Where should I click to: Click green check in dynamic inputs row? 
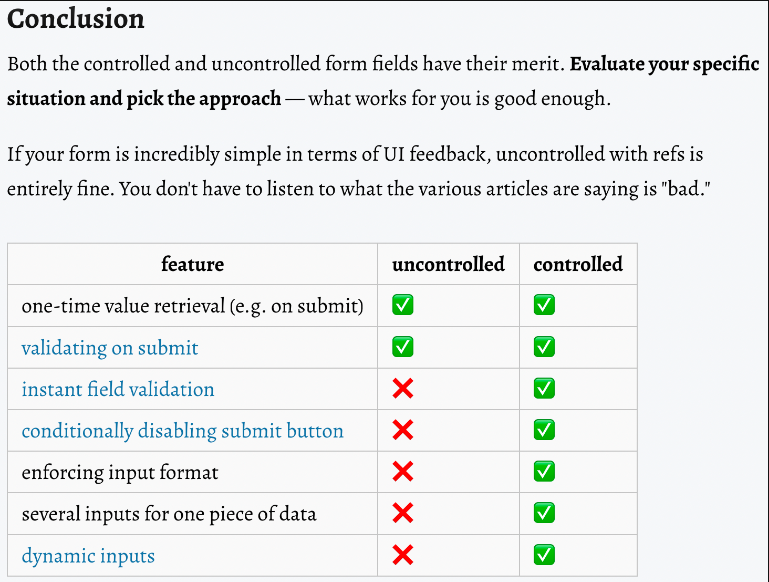pos(544,555)
